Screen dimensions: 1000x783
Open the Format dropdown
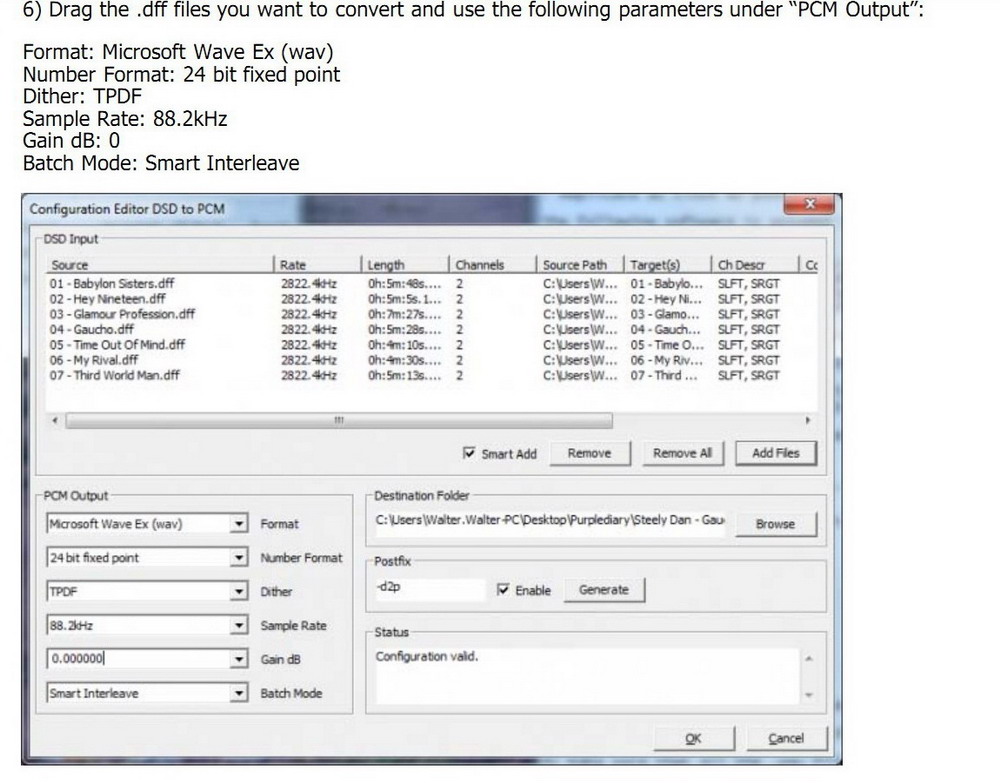click(x=239, y=523)
